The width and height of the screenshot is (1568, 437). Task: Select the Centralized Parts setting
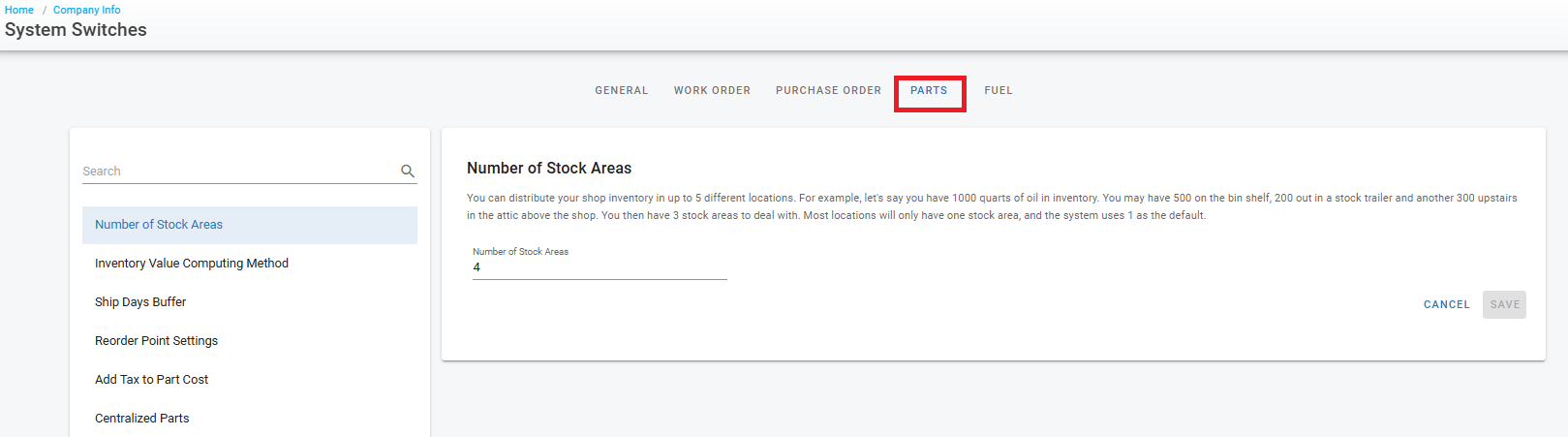(142, 419)
